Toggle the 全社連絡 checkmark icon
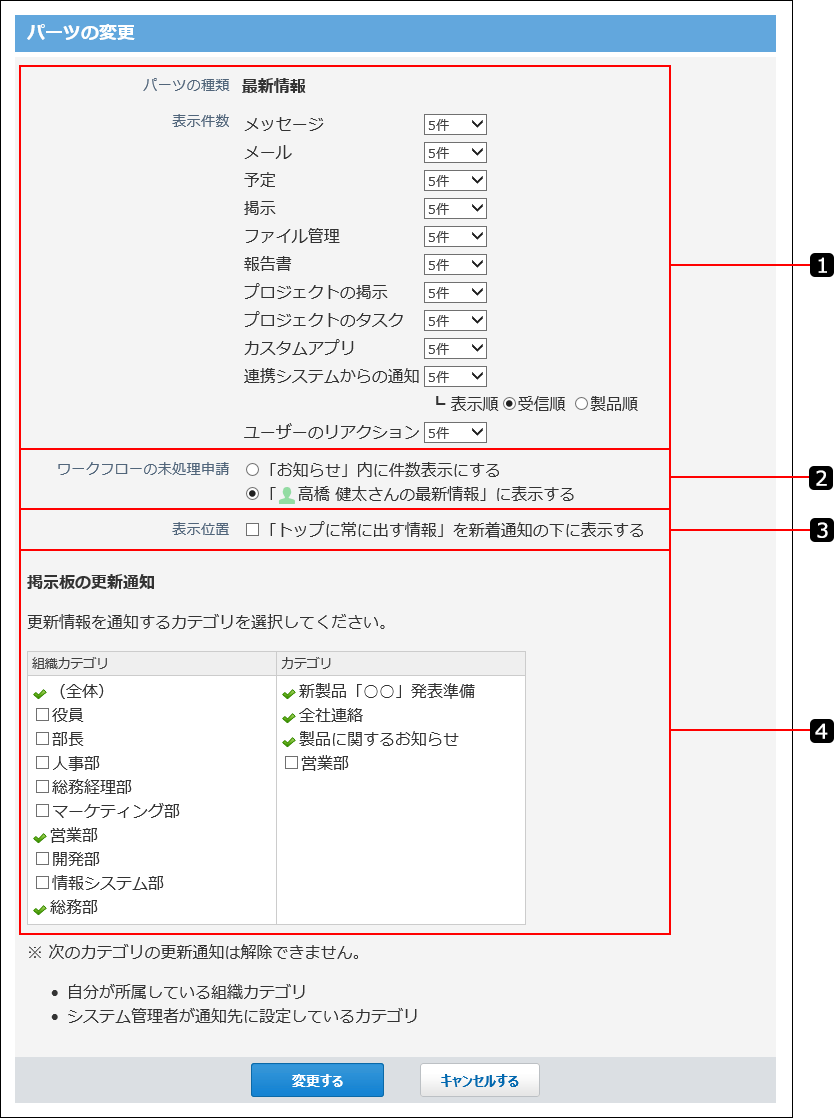Image resolution: width=834 pixels, height=1118 pixels. click(289, 717)
